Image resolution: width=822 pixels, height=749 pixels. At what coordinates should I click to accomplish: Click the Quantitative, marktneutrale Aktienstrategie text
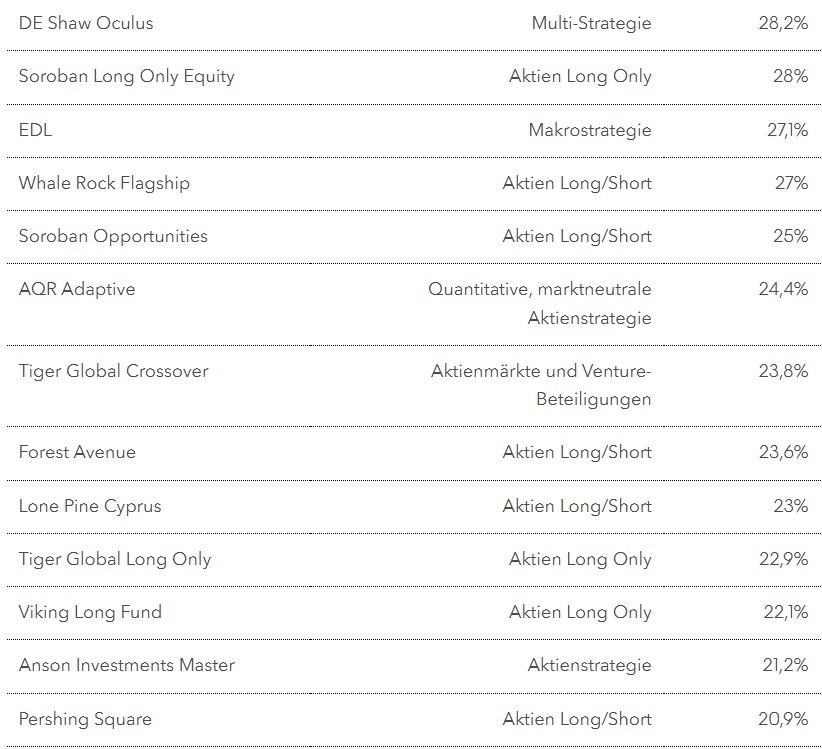point(540,303)
